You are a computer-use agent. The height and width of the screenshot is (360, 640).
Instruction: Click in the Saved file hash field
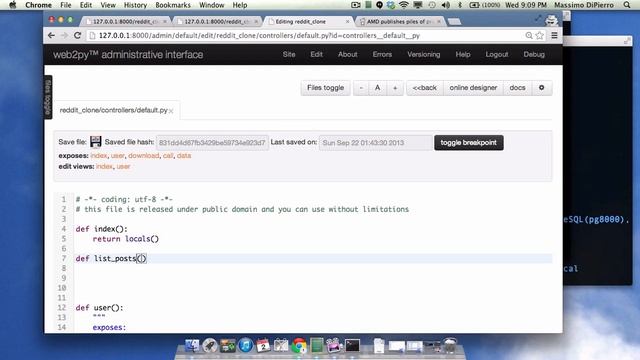point(212,142)
